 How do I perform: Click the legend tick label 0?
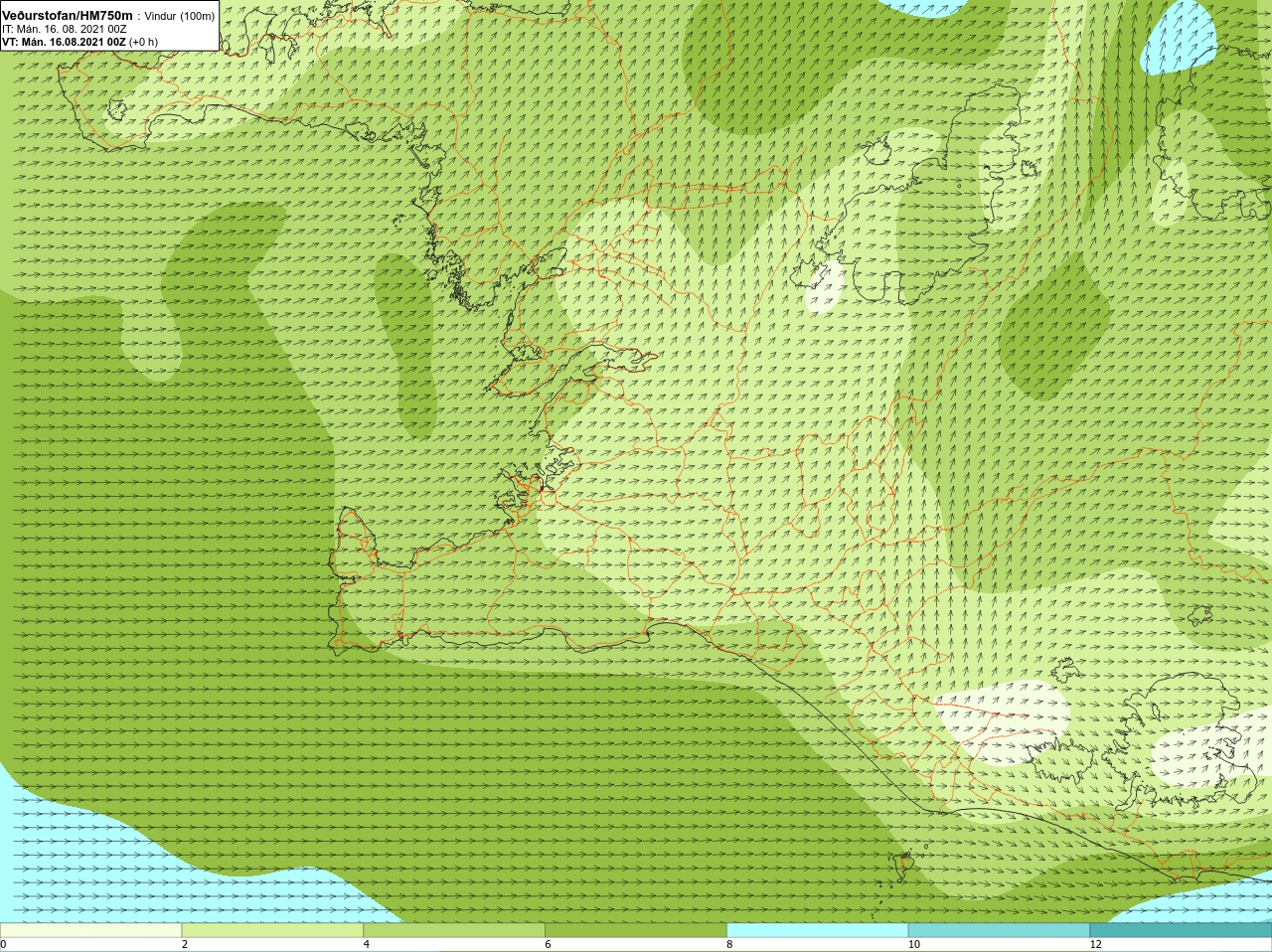[x=4, y=944]
